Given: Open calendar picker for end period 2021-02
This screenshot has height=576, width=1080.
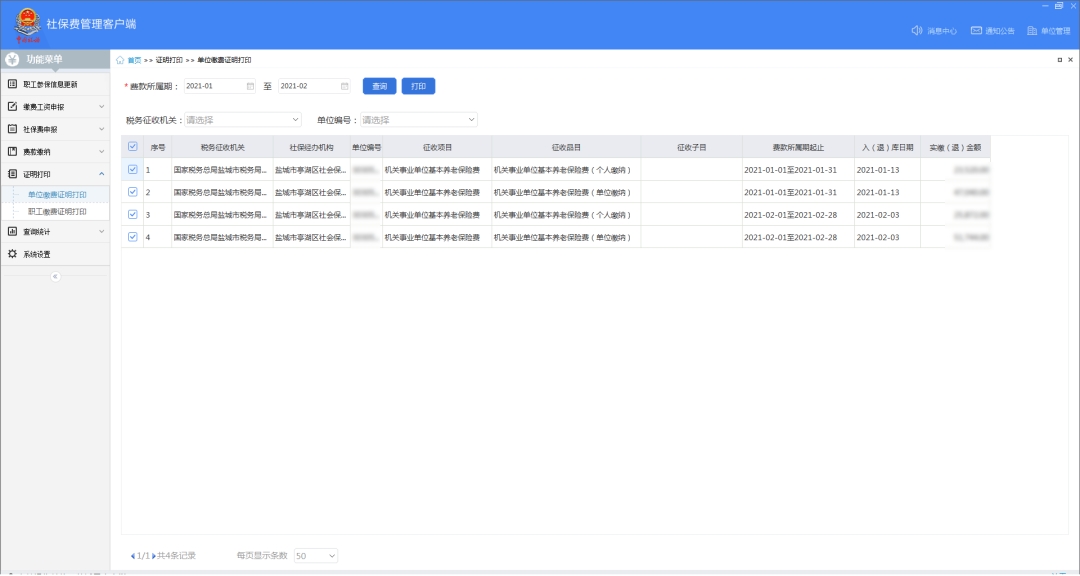Looking at the screenshot, I should click(344, 86).
